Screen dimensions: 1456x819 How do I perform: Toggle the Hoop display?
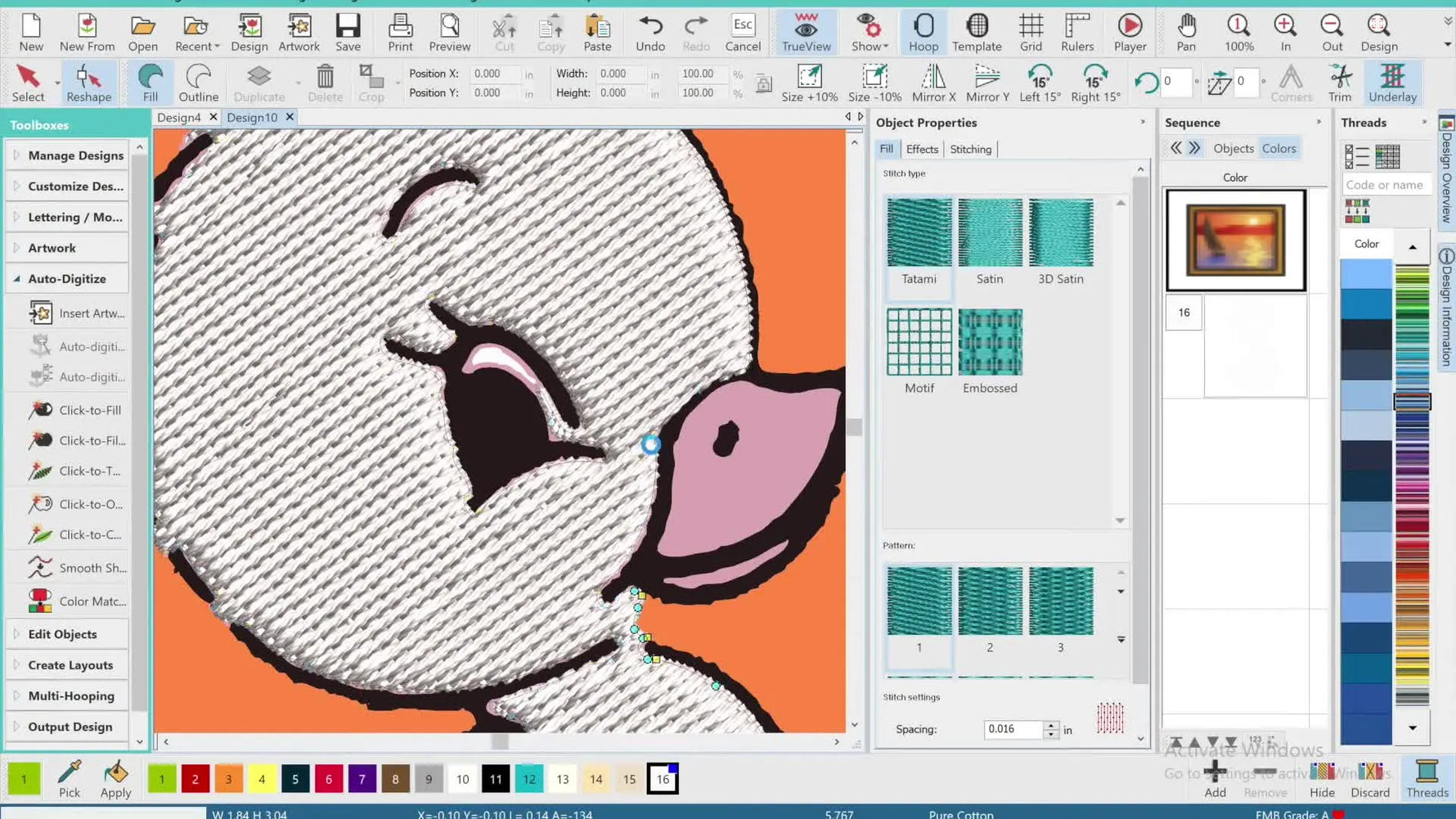tap(923, 33)
